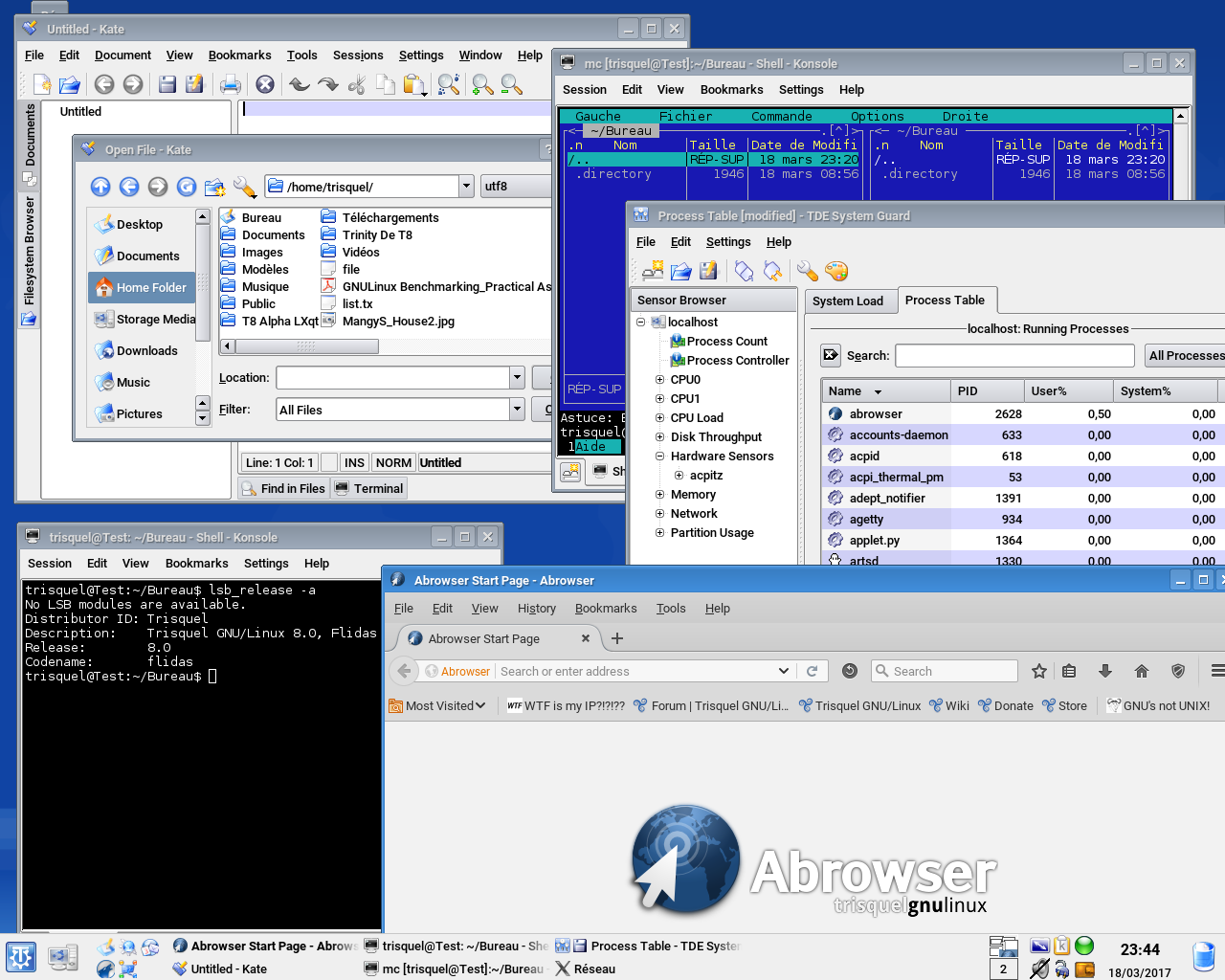This screenshot has width=1225, height=980.
Task: Expand CPU0 node in Sensor Browser
Action: [659, 380]
